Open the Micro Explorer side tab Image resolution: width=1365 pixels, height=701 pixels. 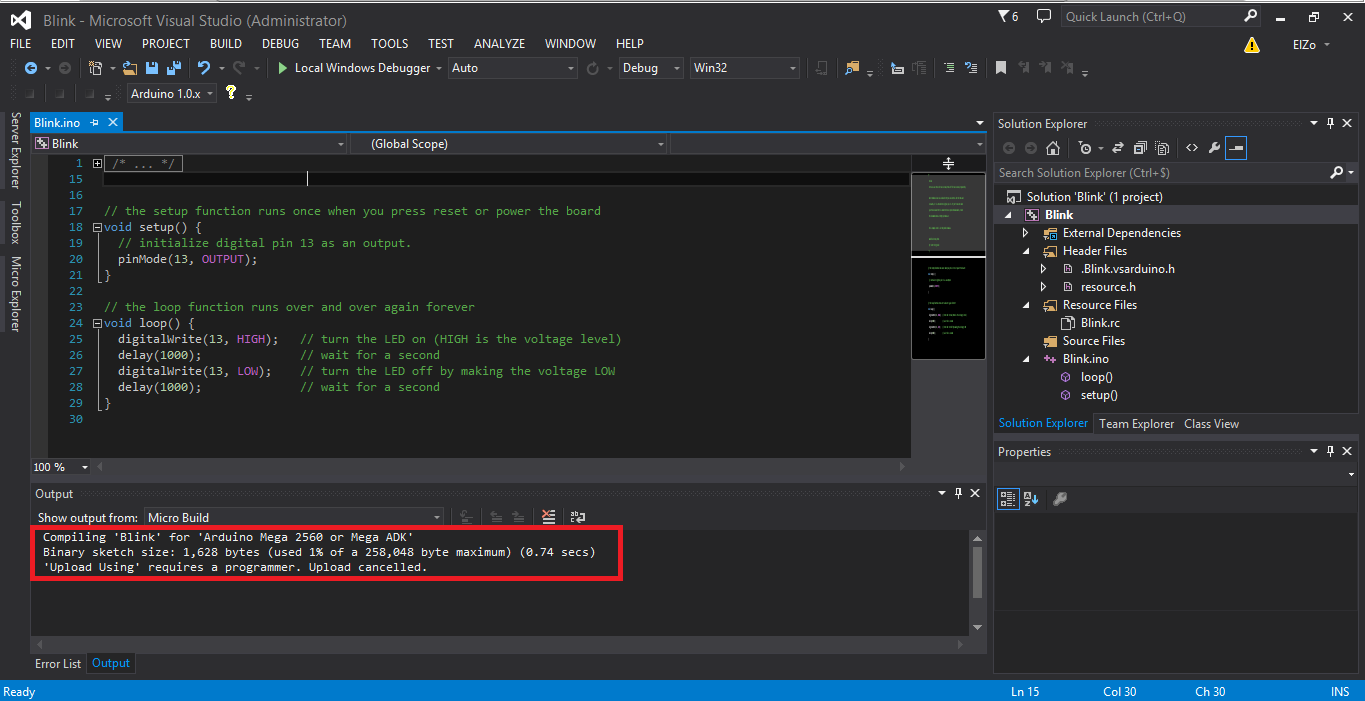pyautogui.click(x=15, y=294)
